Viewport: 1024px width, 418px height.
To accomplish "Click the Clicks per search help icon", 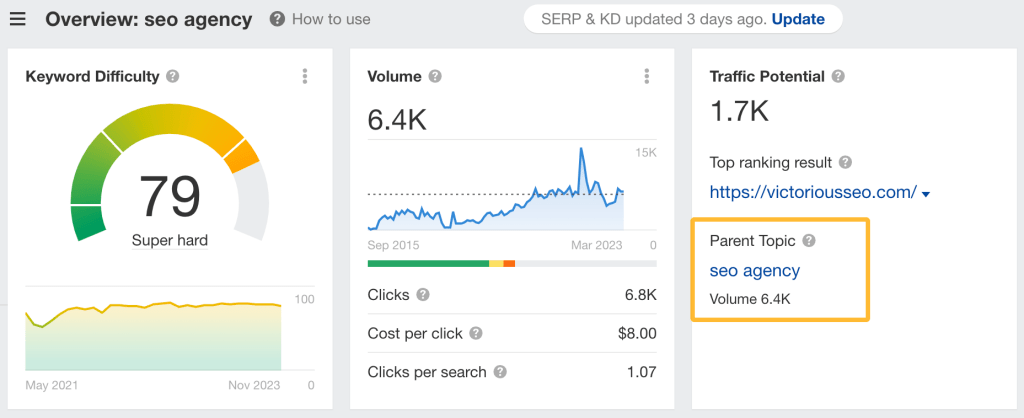I will 499,372.
